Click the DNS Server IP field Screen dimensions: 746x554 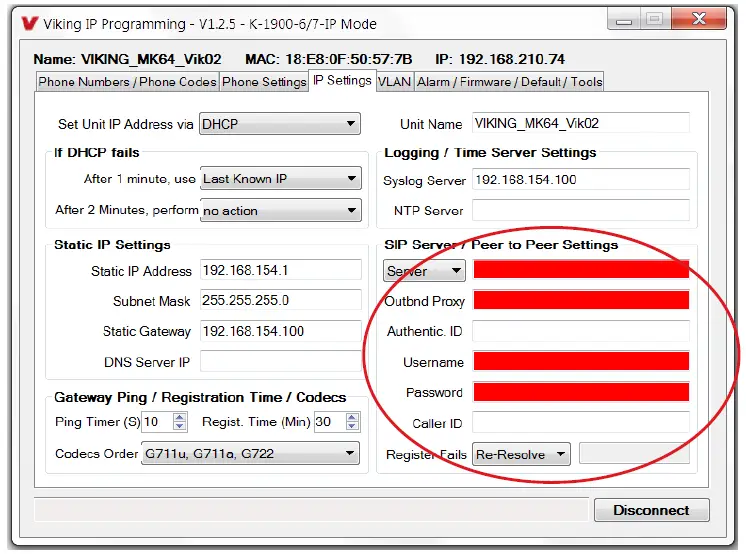281,361
